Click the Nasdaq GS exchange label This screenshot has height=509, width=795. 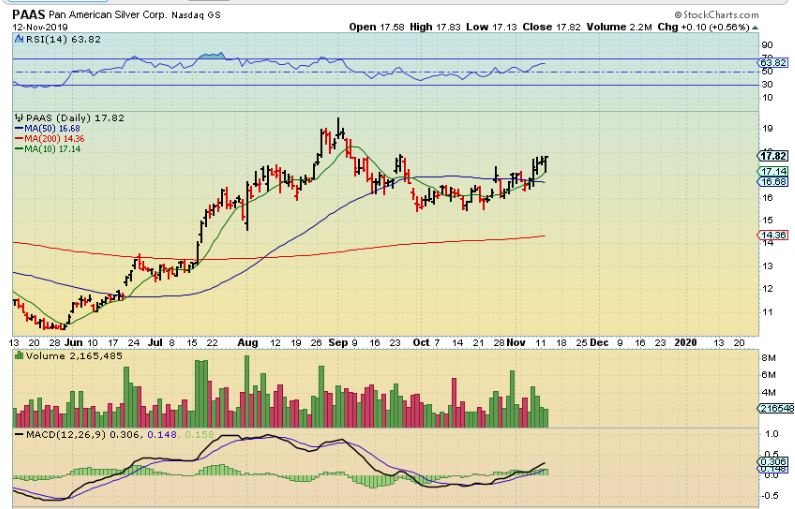(196, 15)
